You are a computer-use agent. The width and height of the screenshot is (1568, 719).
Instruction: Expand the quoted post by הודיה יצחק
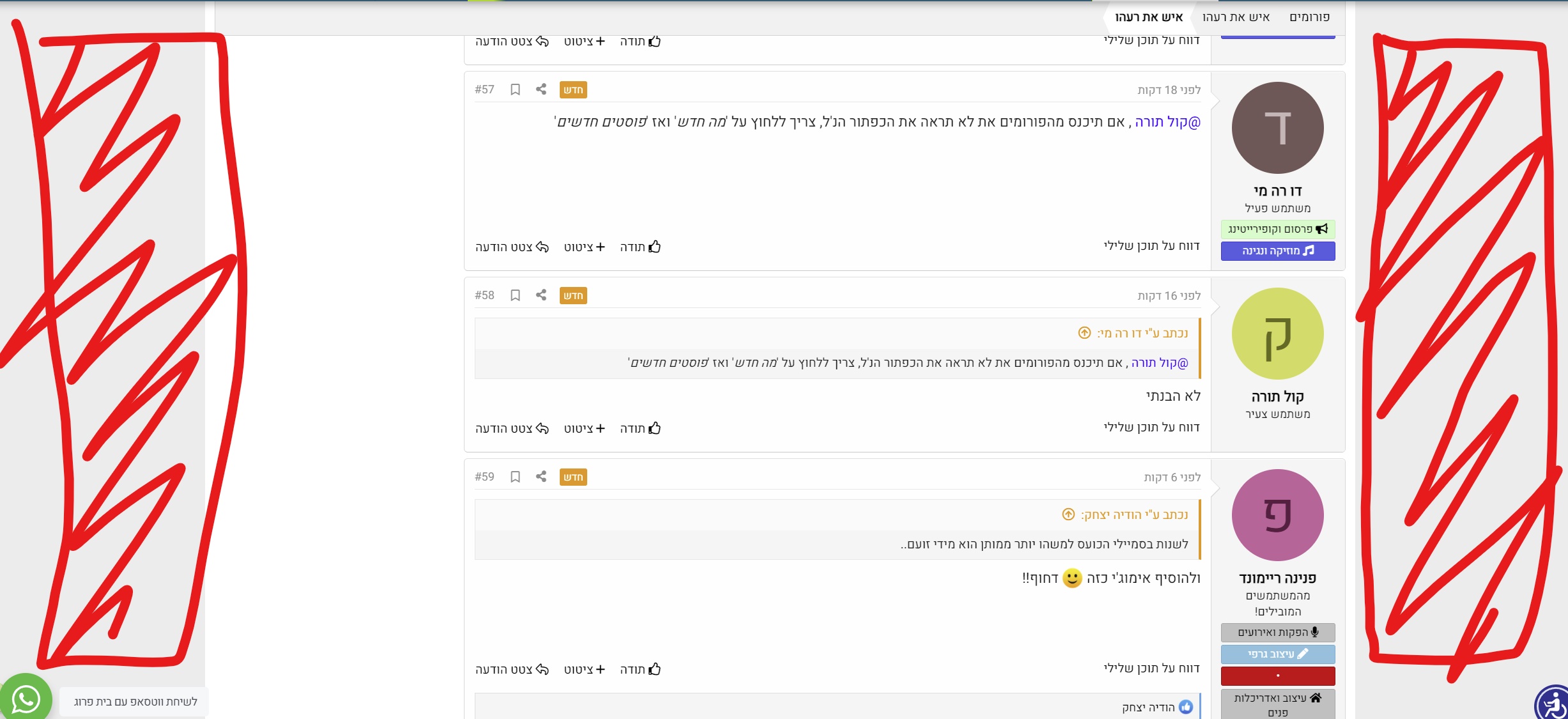(1068, 514)
